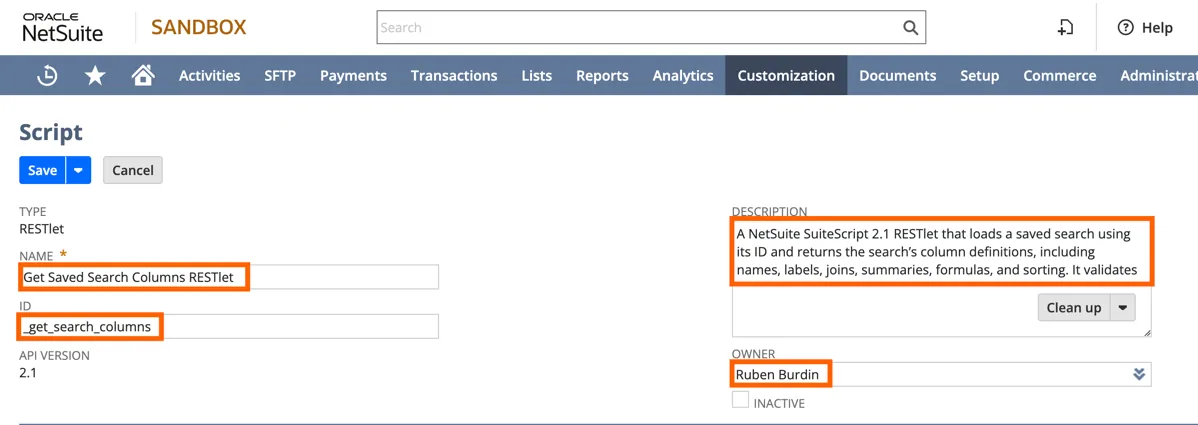This screenshot has height=425, width=1198.
Task: Open the Transactions menu
Action: [x=454, y=76]
